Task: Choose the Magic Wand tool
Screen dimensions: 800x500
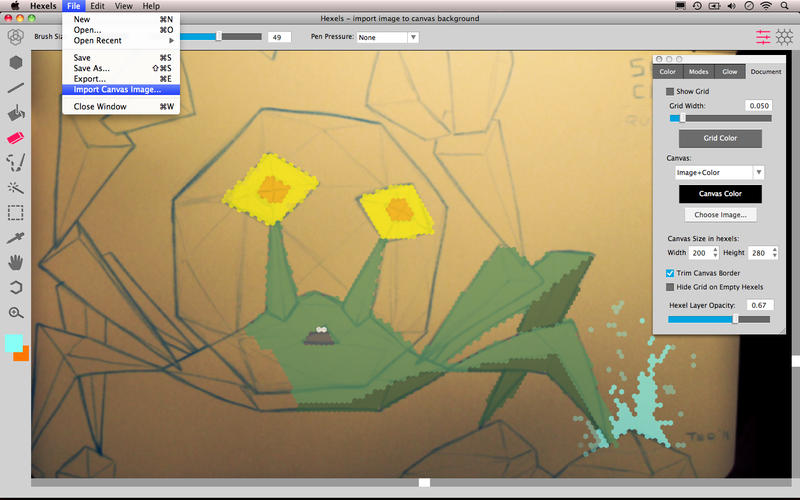Action: tap(16, 187)
